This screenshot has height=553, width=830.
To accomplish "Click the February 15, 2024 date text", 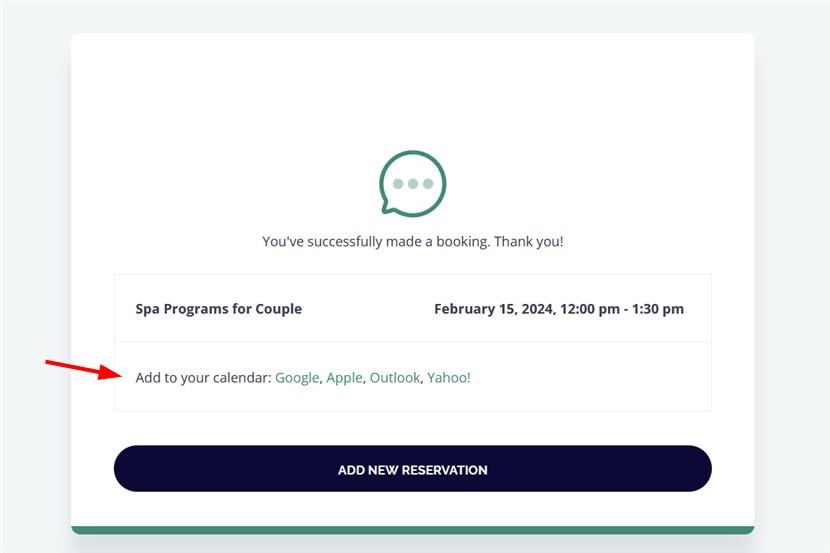I will click(495, 309).
